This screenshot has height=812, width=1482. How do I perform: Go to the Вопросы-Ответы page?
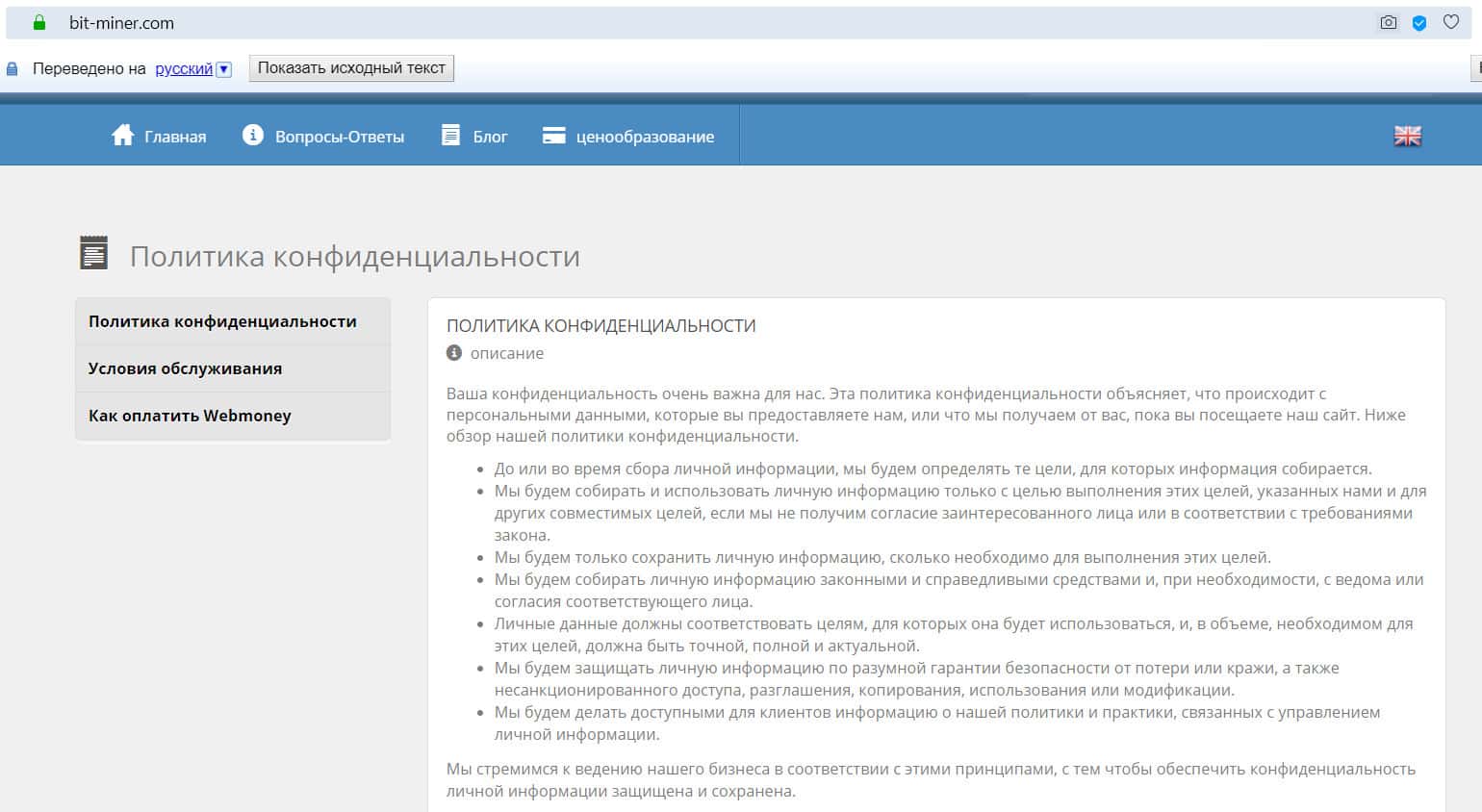click(x=340, y=137)
